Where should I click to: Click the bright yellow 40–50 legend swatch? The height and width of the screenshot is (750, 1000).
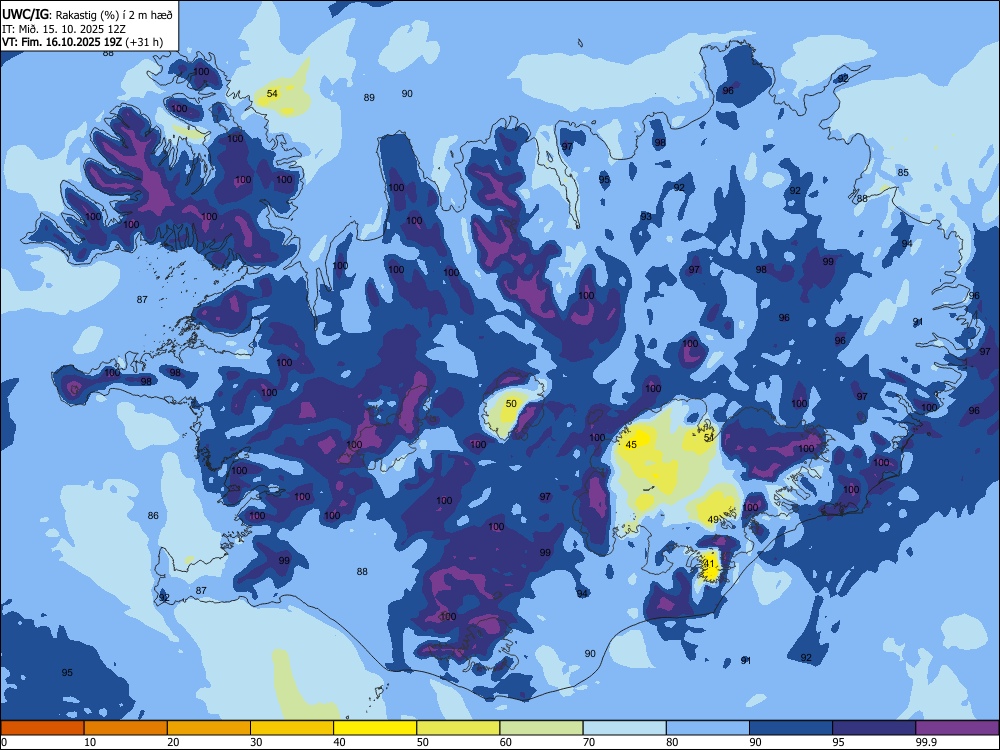[375, 728]
